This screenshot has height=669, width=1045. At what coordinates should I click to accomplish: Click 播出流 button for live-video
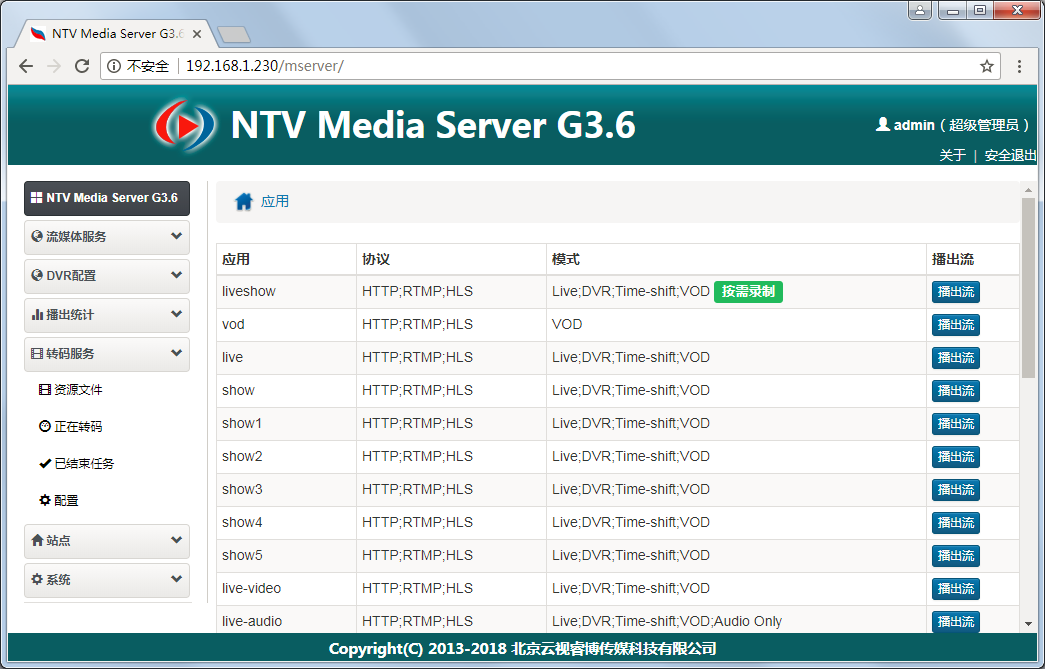(x=956, y=589)
